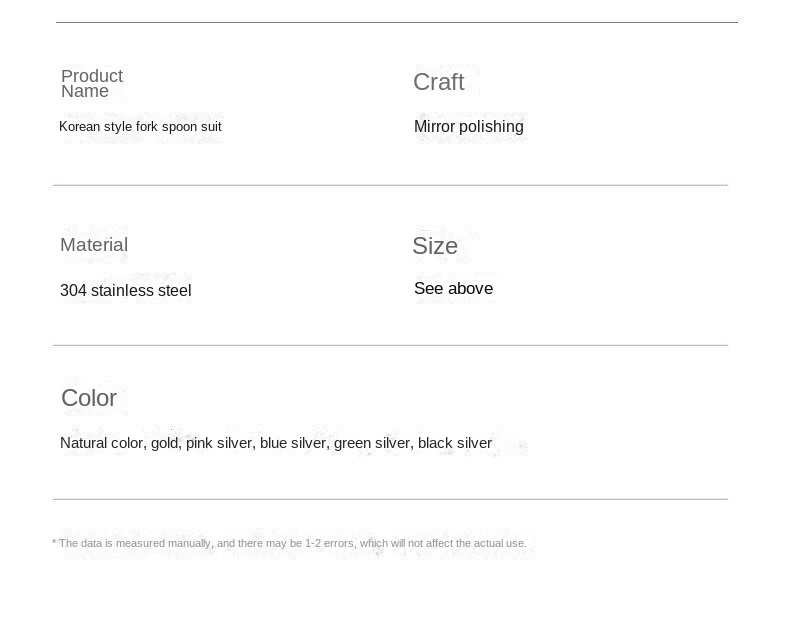Click "blue silver" in the color list
Image resolution: width=790 pixels, height=629 pixels.
tap(293, 443)
